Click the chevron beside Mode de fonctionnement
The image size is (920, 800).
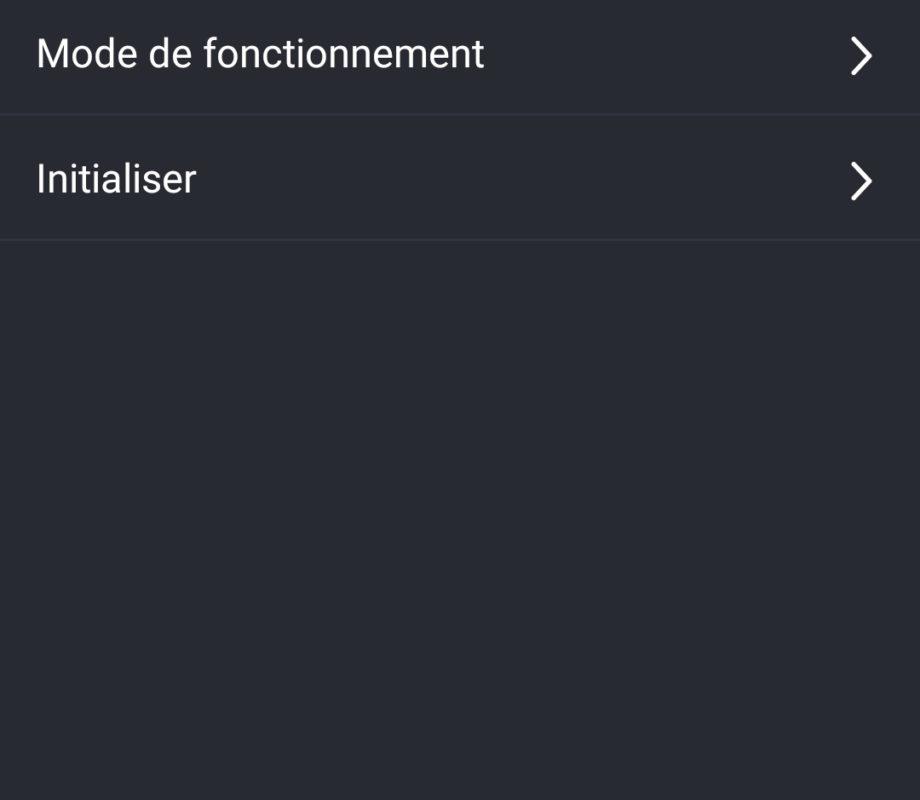click(x=861, y=56)
